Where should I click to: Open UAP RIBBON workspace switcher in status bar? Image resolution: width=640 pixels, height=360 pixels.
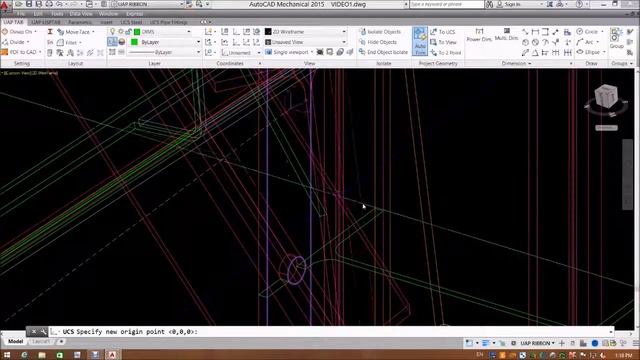click(537, 343)
